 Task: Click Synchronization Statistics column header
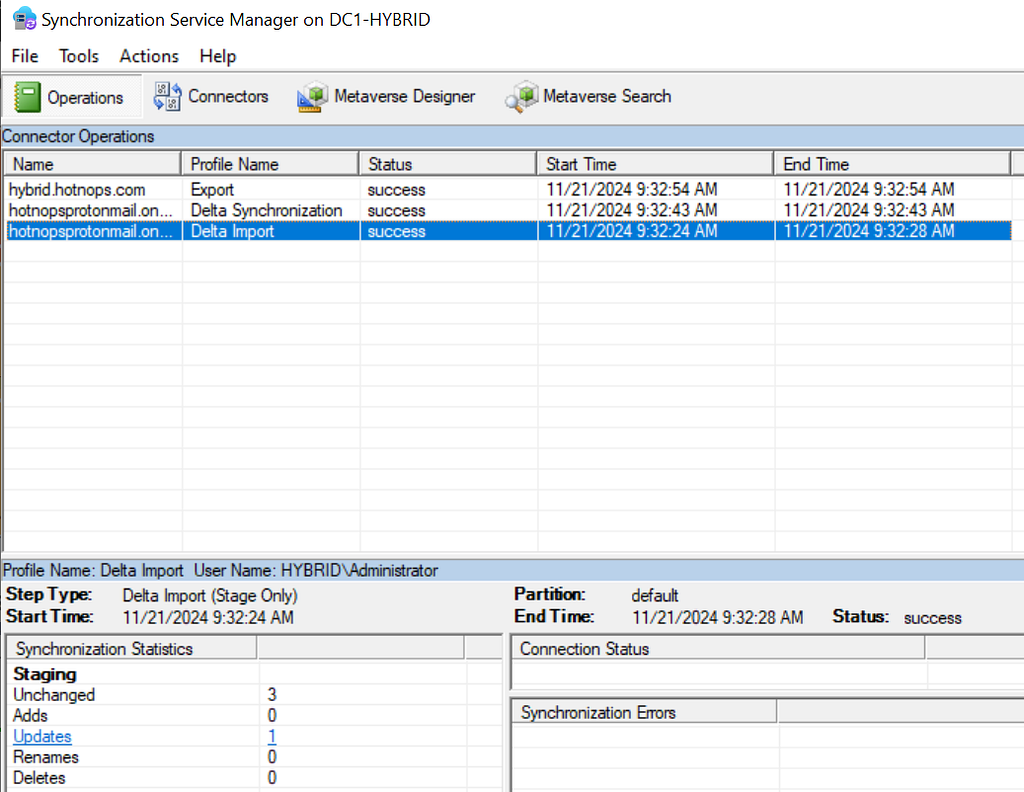(132, 648)
